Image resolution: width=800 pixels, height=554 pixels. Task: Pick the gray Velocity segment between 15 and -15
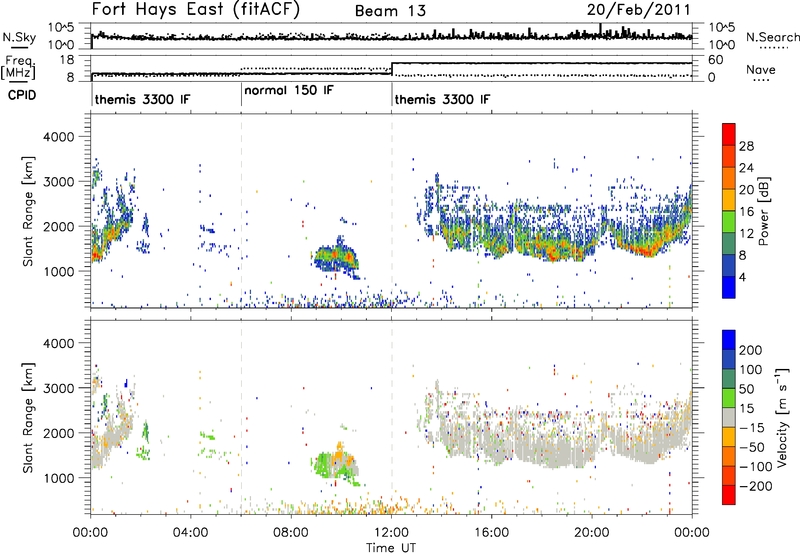click(x=729, y=417)
